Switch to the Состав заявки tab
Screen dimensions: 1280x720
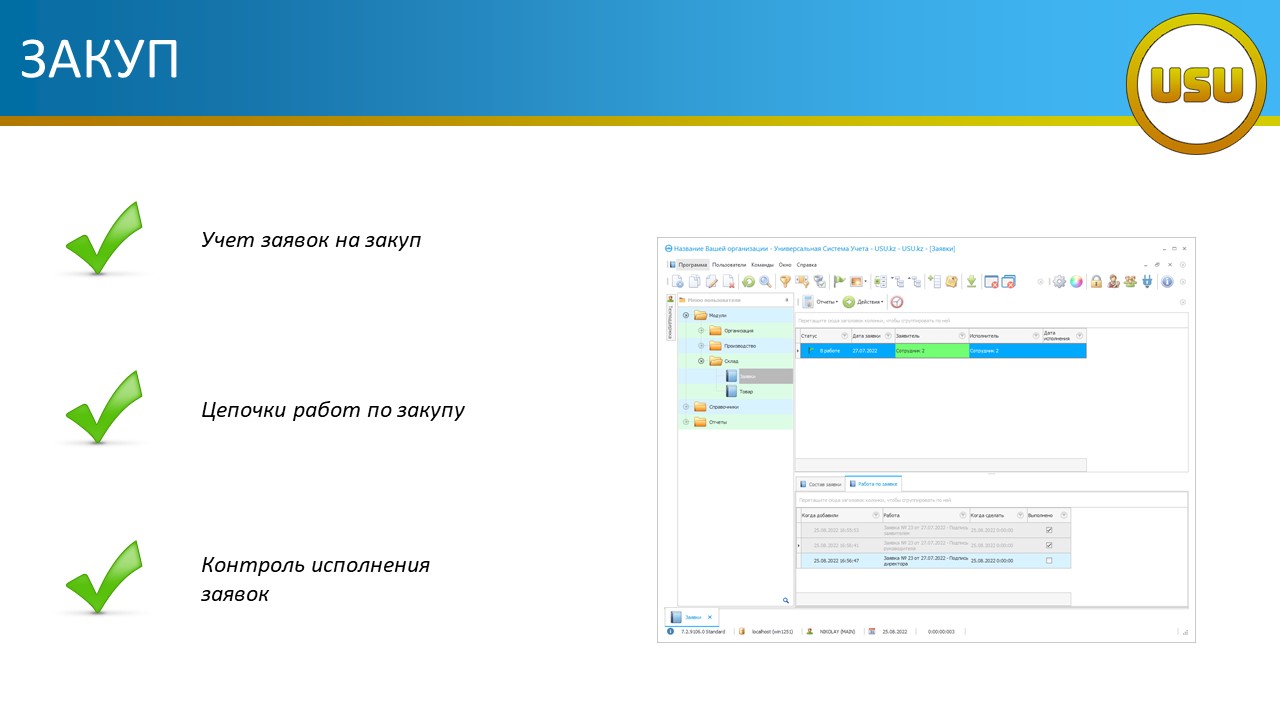pos(820,484)
